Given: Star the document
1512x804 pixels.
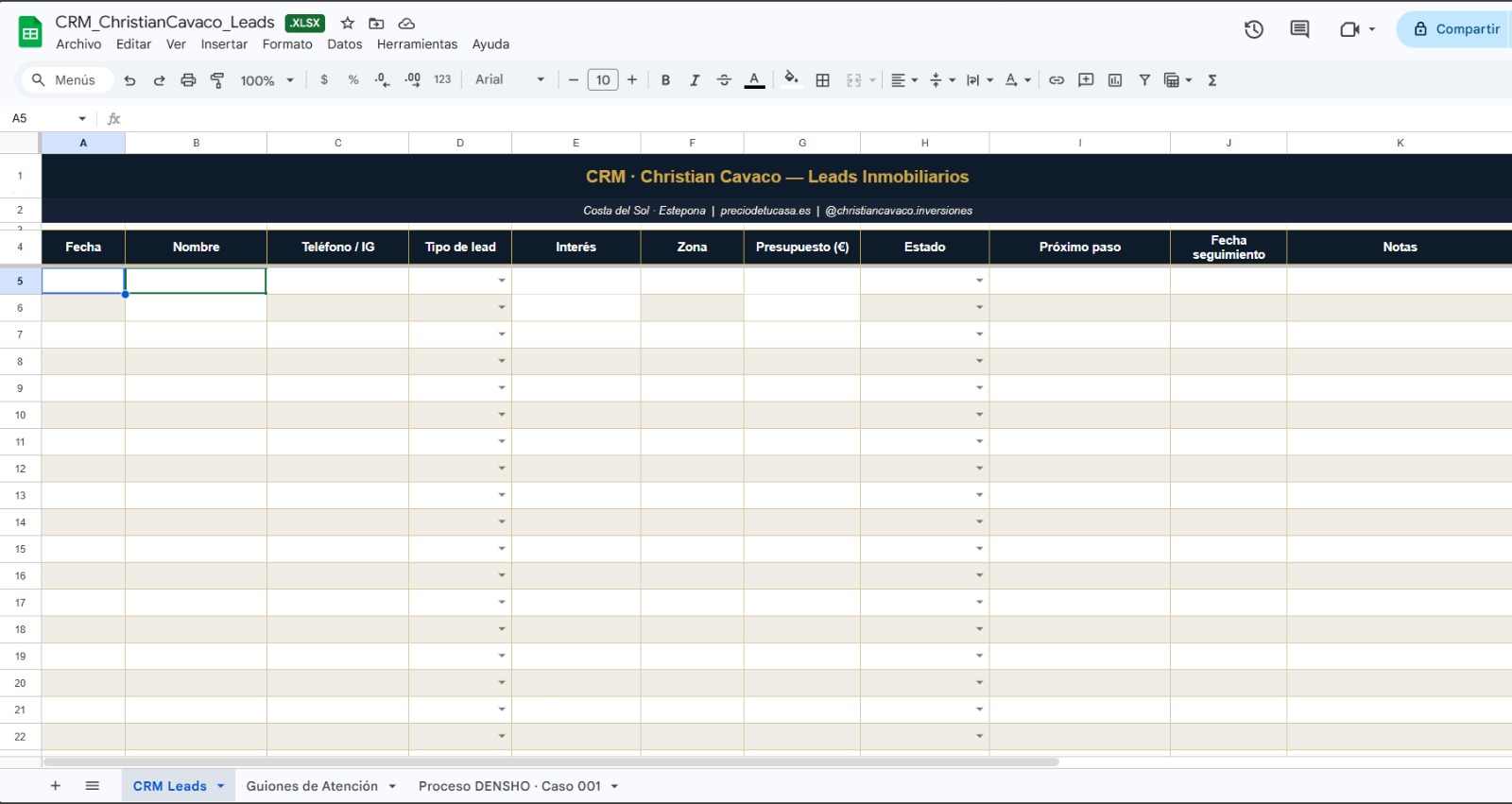Looking at the screenshot, I should [348, 23].
